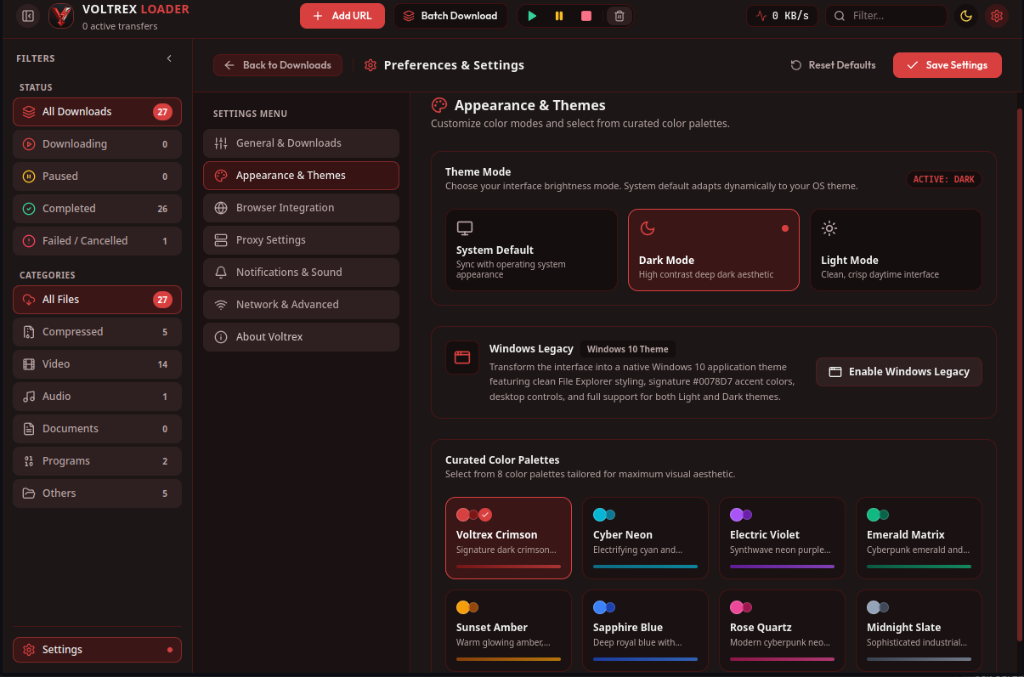The image size is (1024, 677).
Task: Open Batch Download
Action: coord(450,16)
